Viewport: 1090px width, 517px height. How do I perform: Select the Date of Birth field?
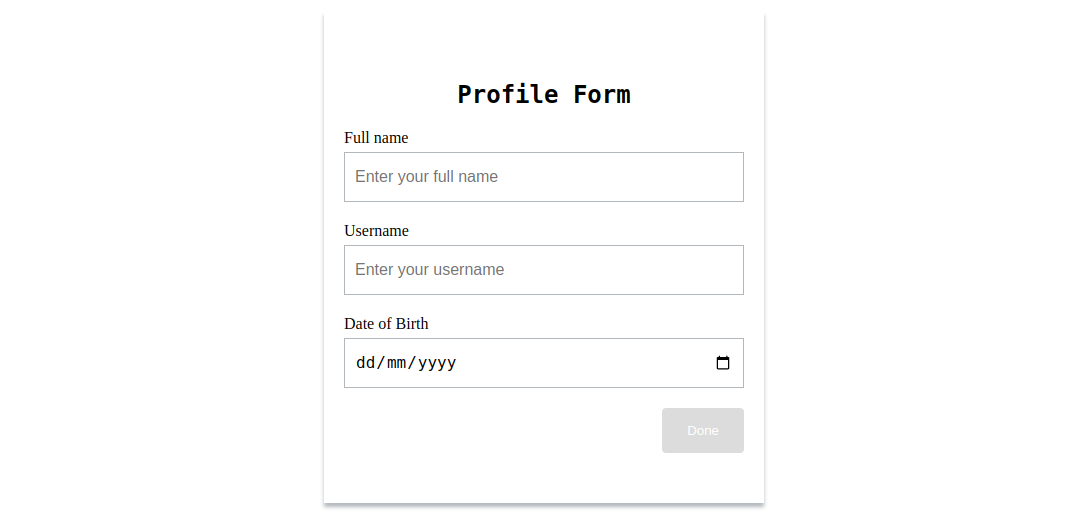pos(544,363)
